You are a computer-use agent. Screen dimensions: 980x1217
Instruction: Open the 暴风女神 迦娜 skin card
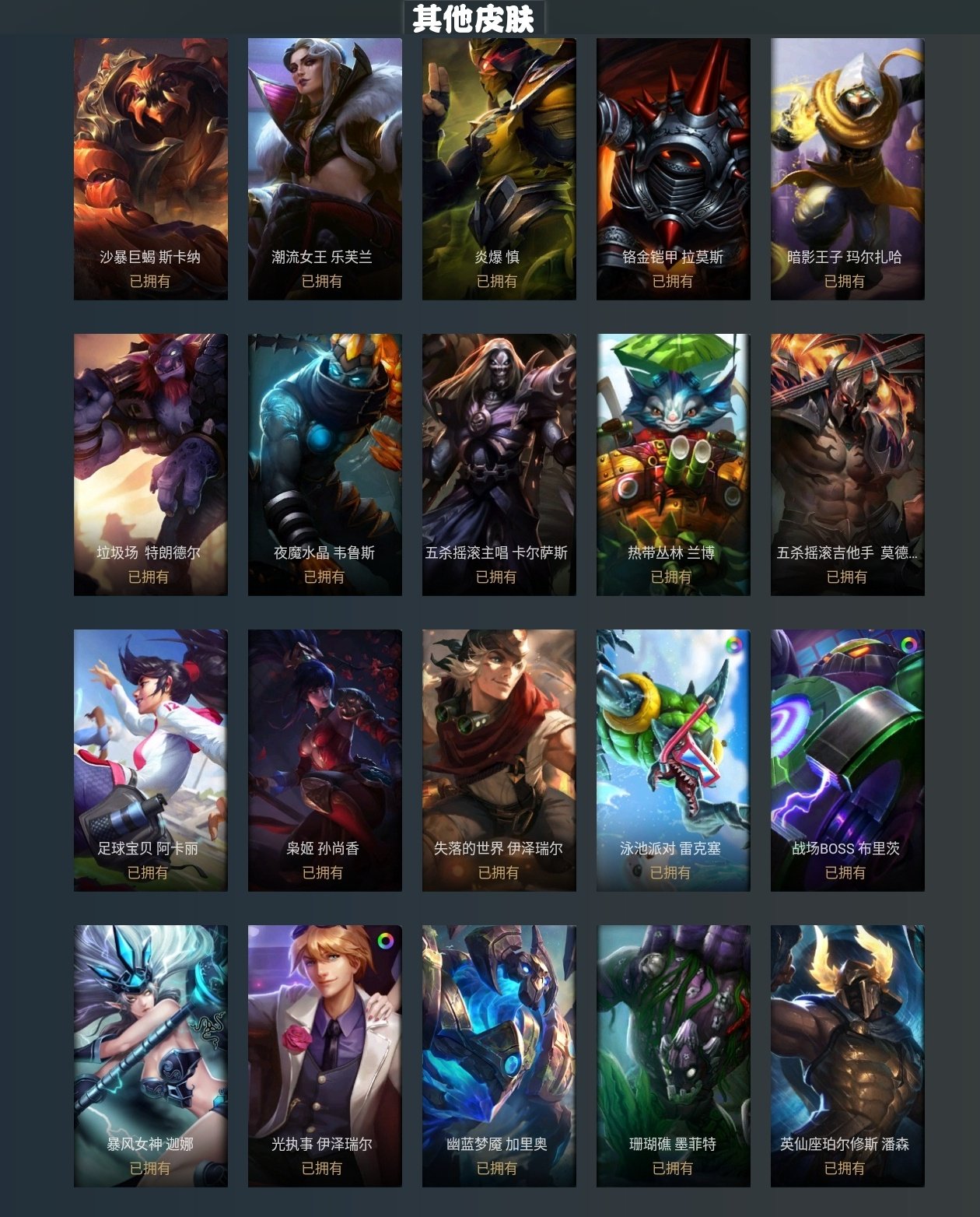coord(151,1056)
